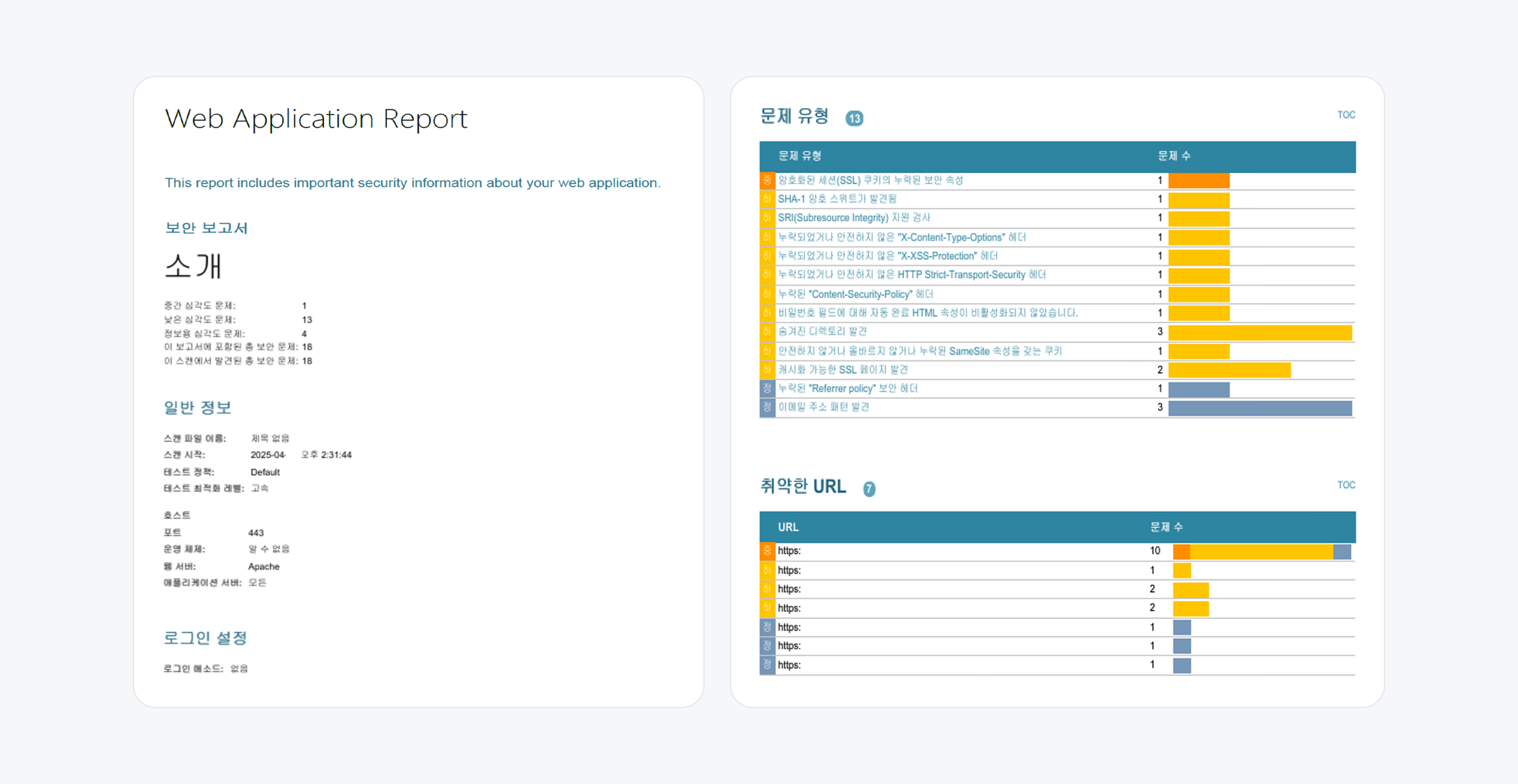Click the orange 중 severity icon on SSL cookie row
Screen dimensions: 1518x784
coord(767,180)
